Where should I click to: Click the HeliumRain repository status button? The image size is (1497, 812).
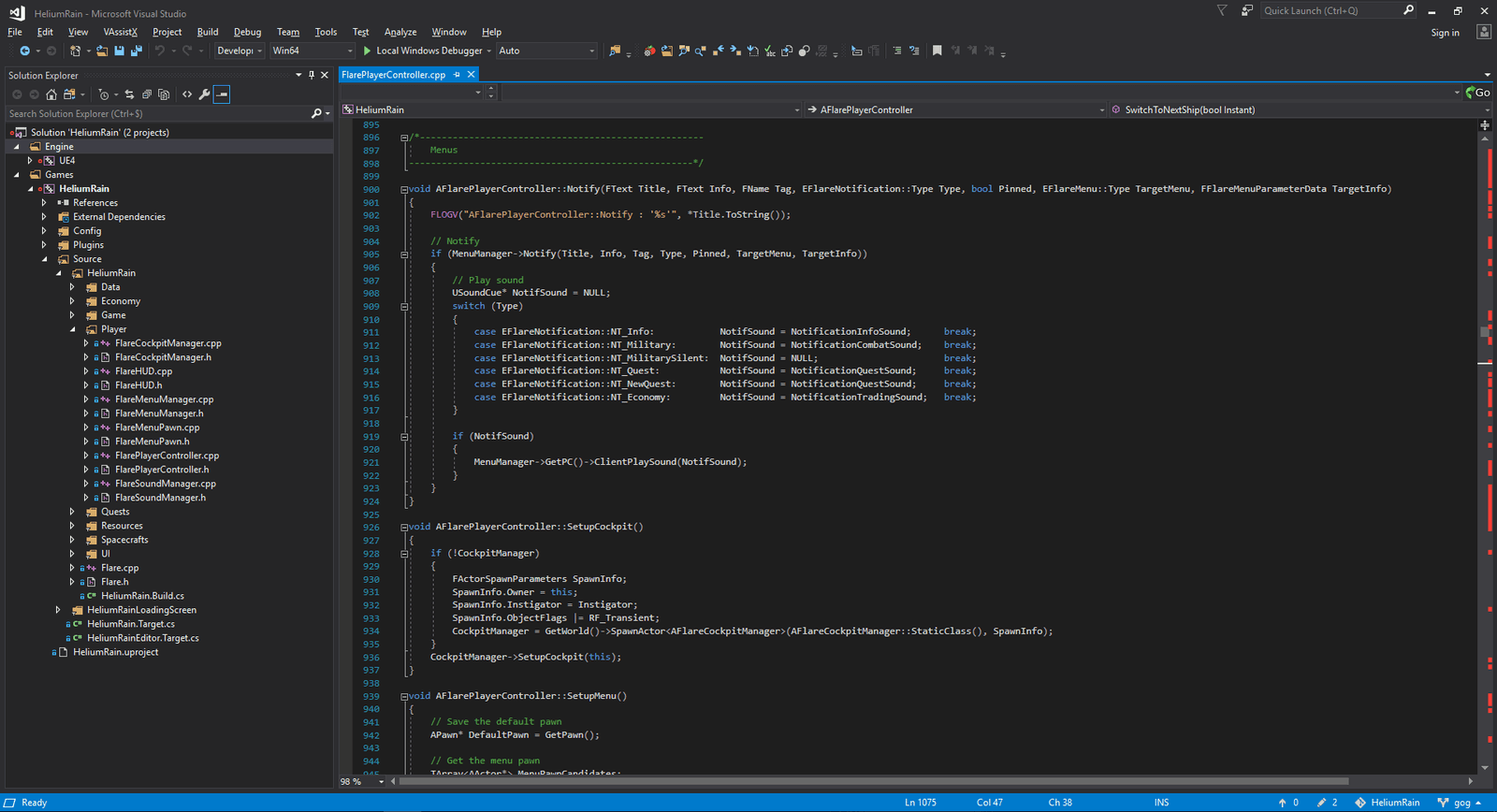pyautogui.click(x=1387, y=803)
